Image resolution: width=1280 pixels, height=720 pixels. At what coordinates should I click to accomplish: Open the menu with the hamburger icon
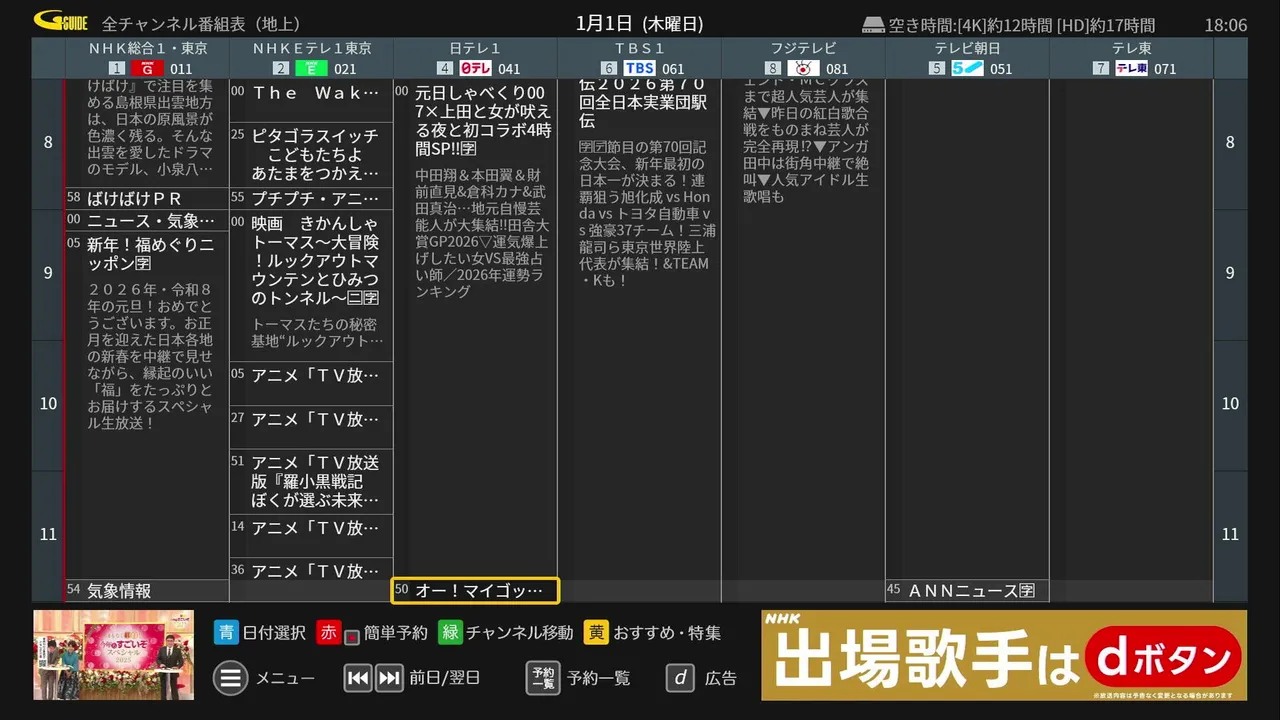pyautogui.click(x=230, y=678)
